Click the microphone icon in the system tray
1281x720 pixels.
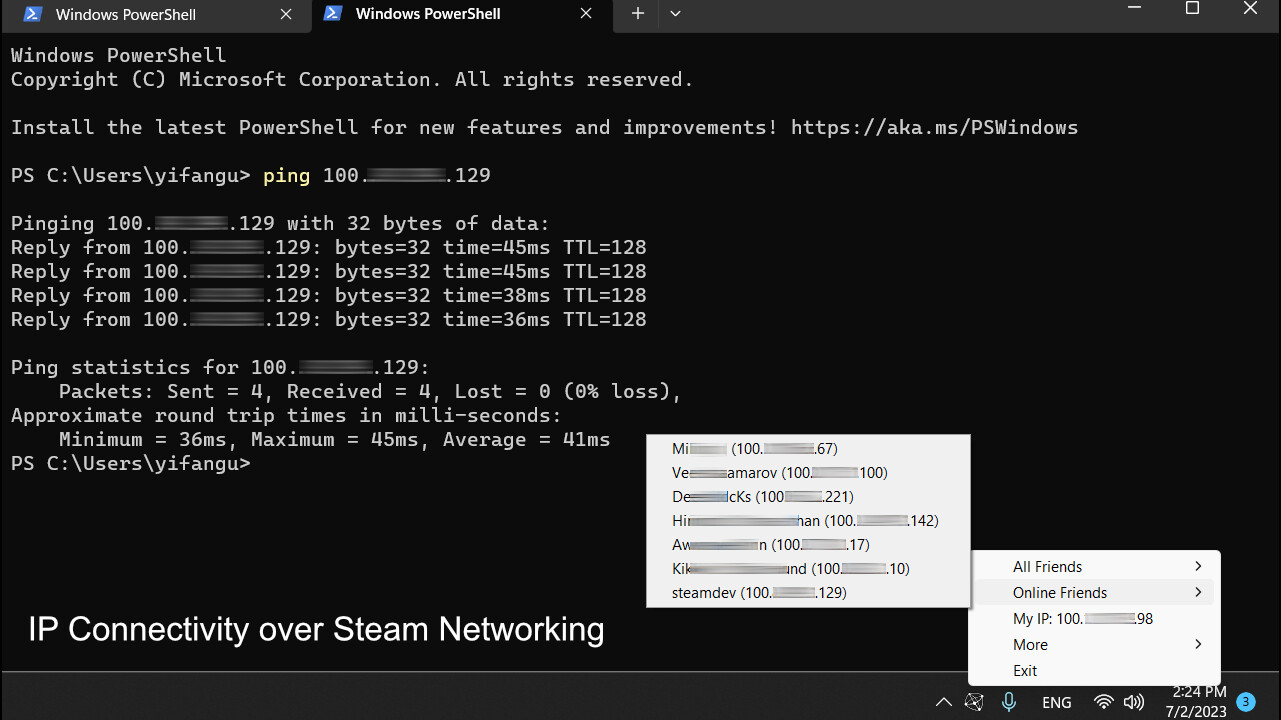click(1009, 701)
